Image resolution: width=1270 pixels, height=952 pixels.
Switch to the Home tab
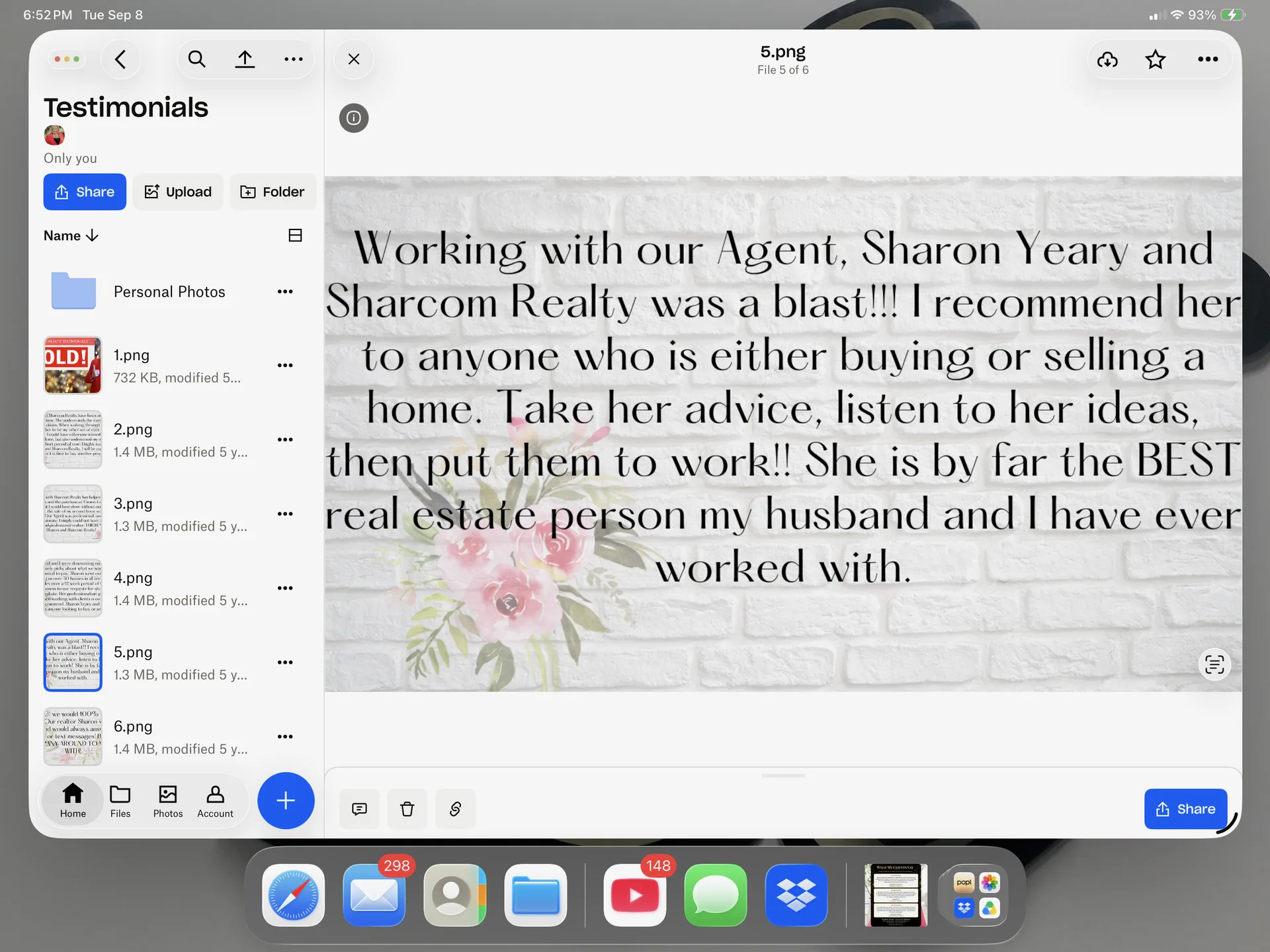pyautogui.click(x=73, y=801)
